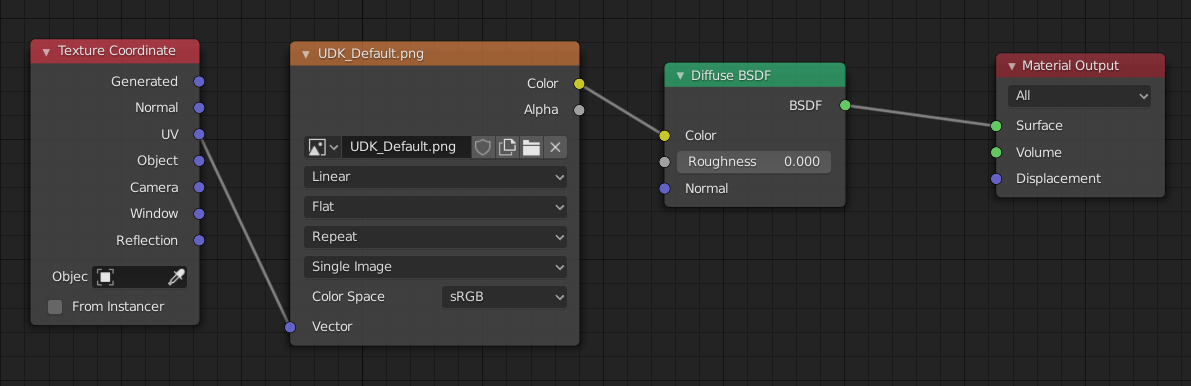The height and width of the screenshot is (386, 1191).
Task: Click the Alpha output socket
Action: point(579,110)
